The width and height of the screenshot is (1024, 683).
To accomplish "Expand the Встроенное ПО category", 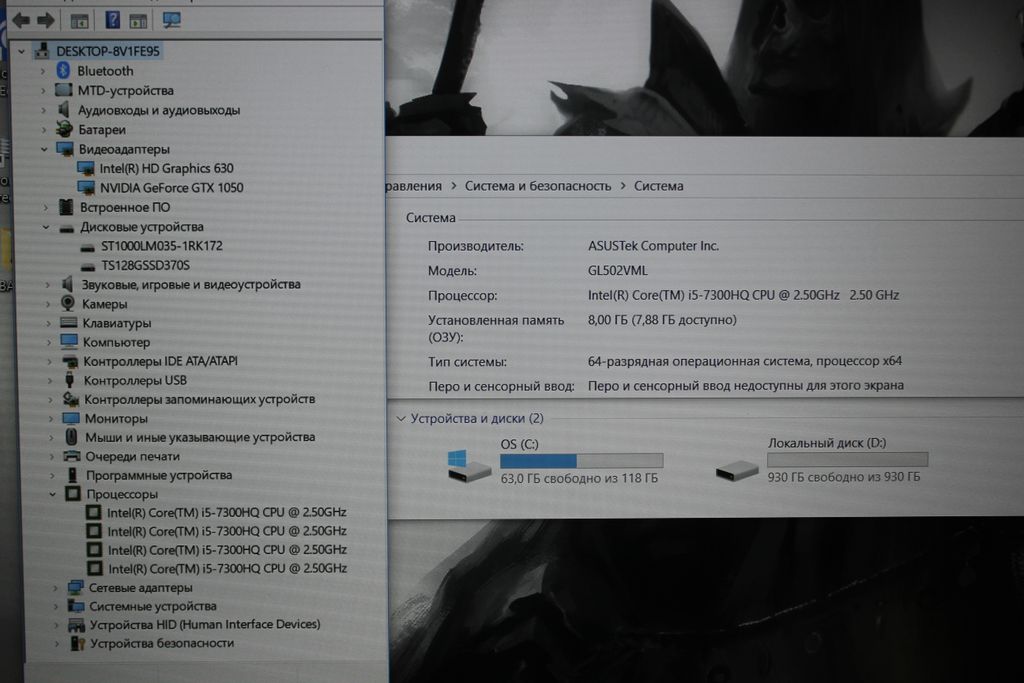I will click(45, 208).
